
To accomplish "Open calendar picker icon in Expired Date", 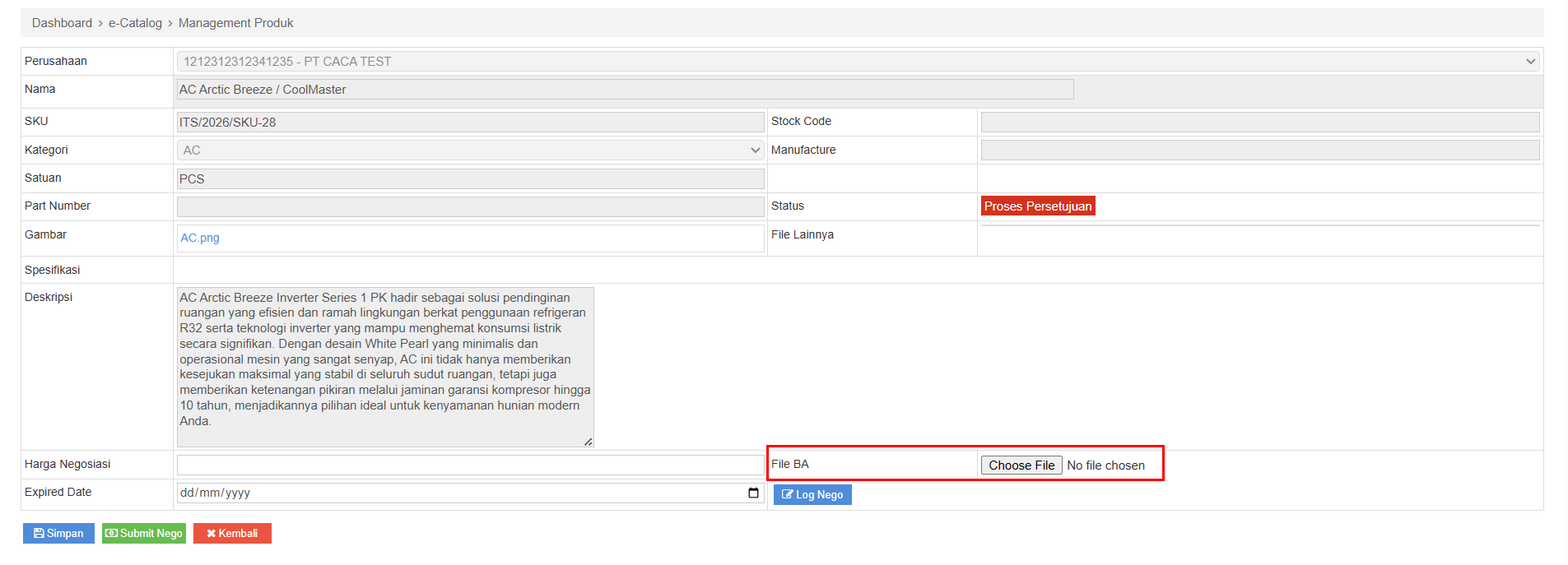I will coord(752,493).
